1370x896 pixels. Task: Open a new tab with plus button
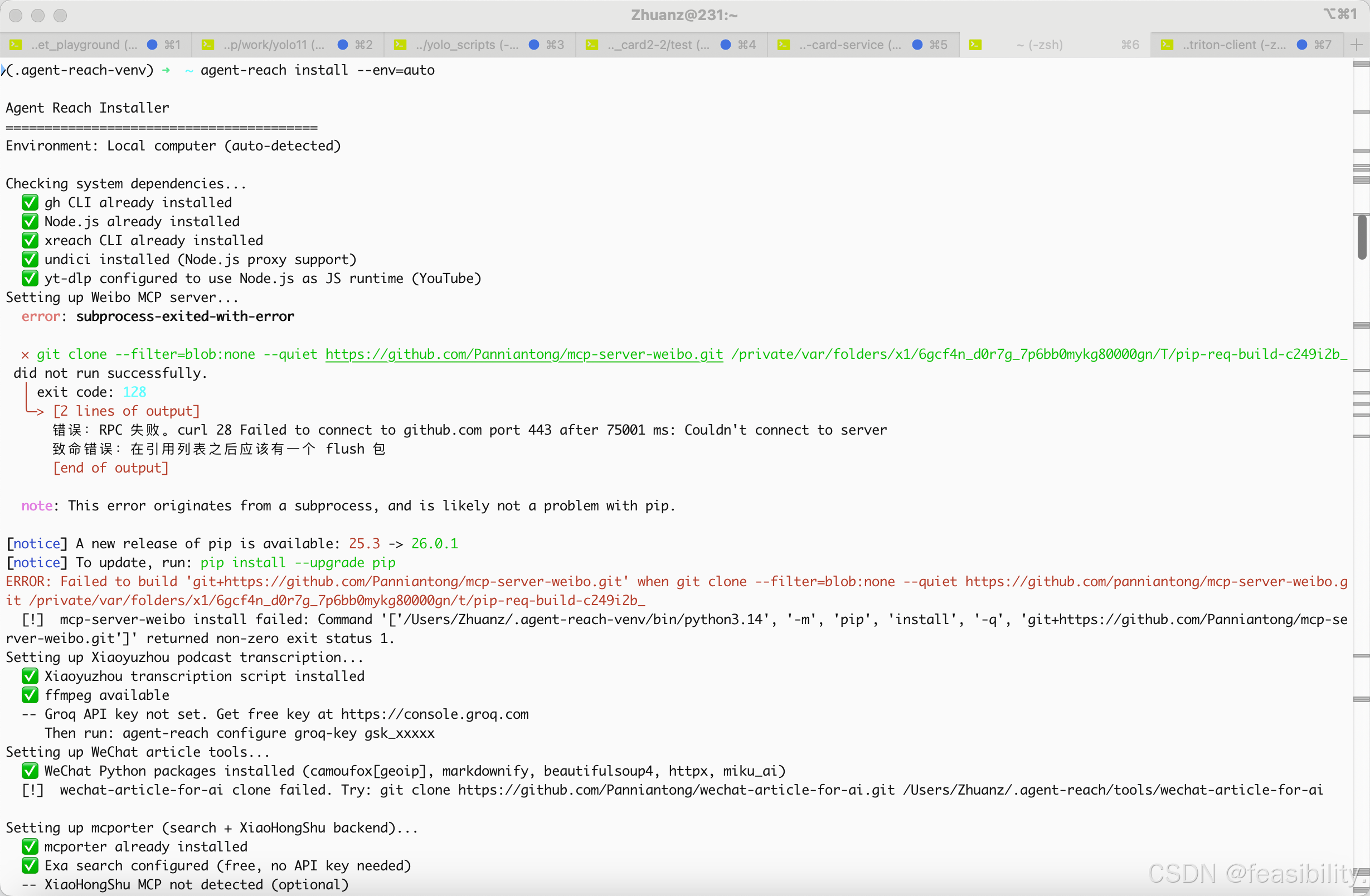click(1356, 45)
